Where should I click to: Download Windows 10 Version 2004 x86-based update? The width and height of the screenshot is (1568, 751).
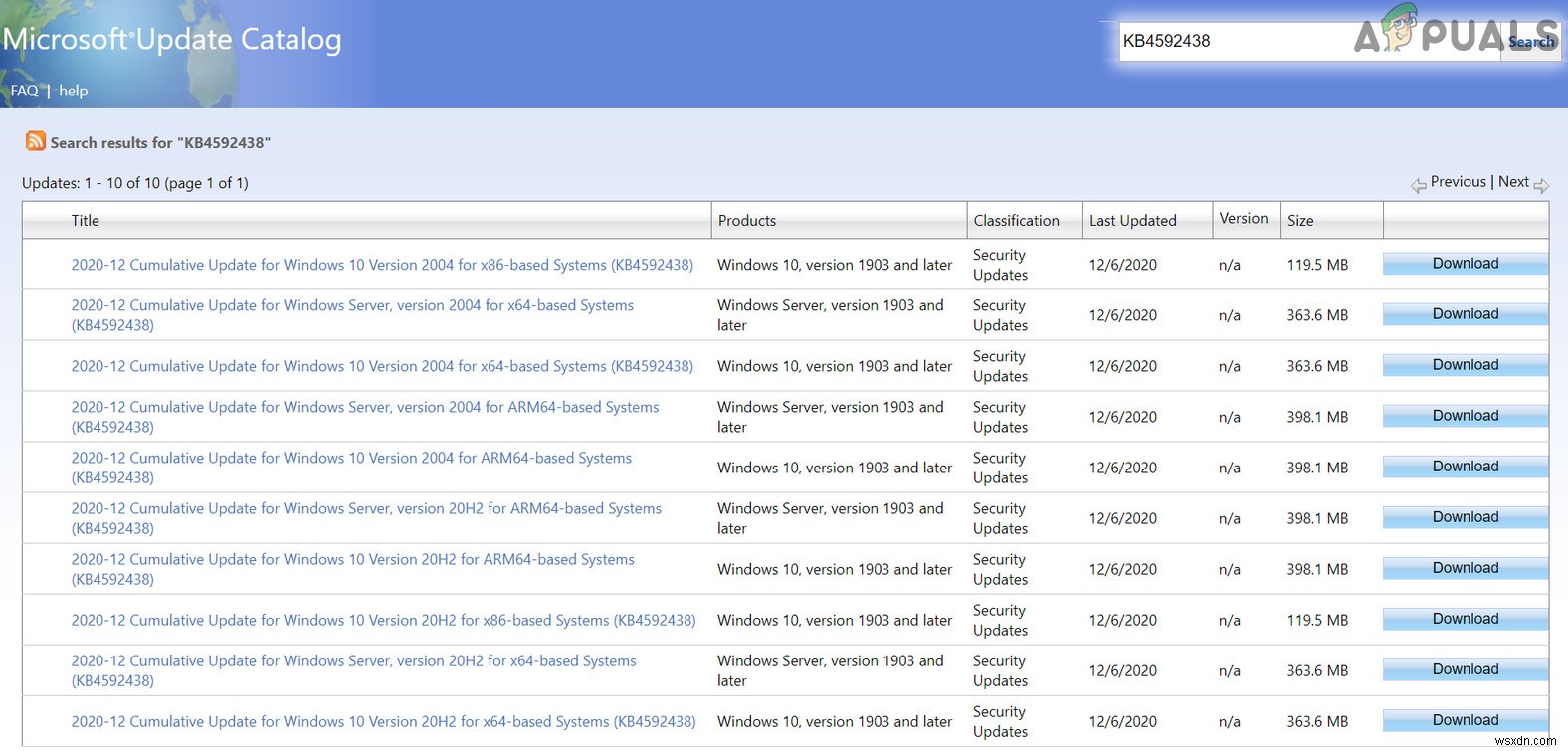coord(1466,264)
